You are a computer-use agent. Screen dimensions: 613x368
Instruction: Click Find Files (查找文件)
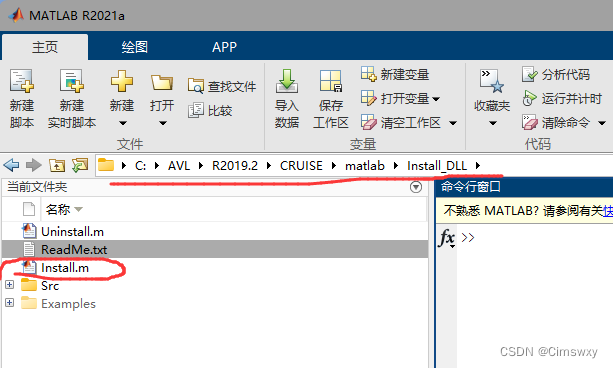coord(222,86)
